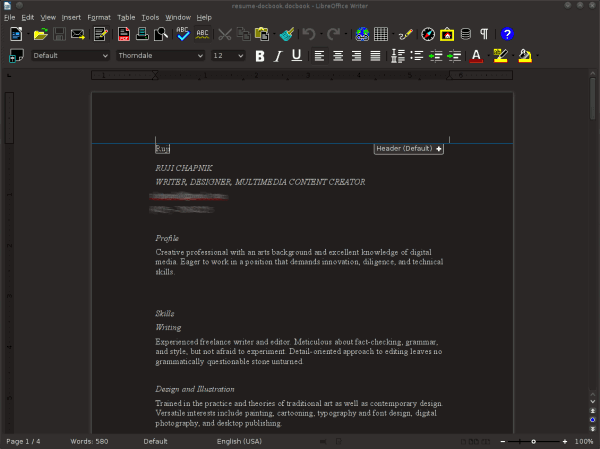The height and width of the screenshot is (449, 600).
Task: Open the View menu
Action: pyautogui.click(x=48, y=18)
